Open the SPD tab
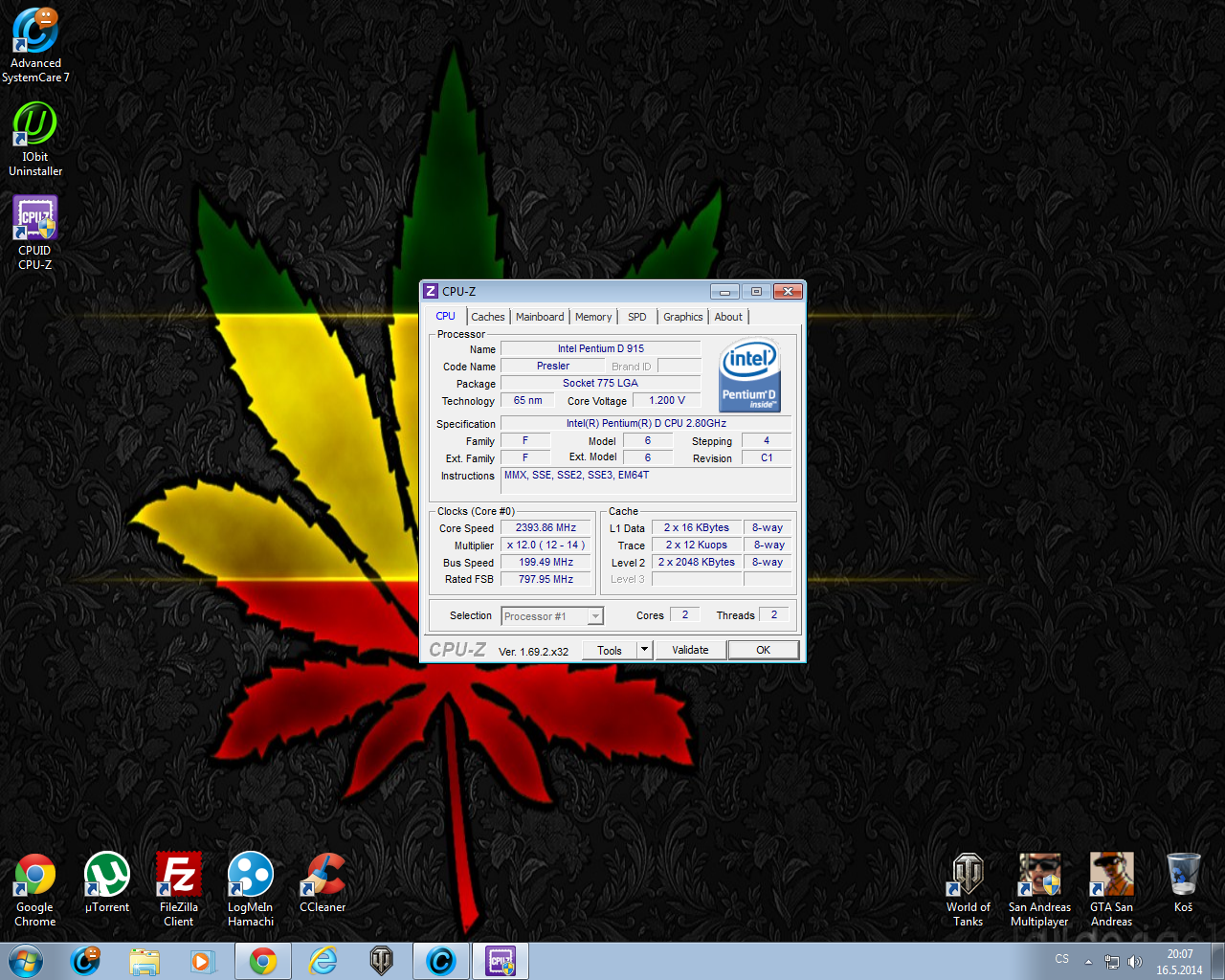This screenshot has width=1225, height=980. tap(637, 317)
